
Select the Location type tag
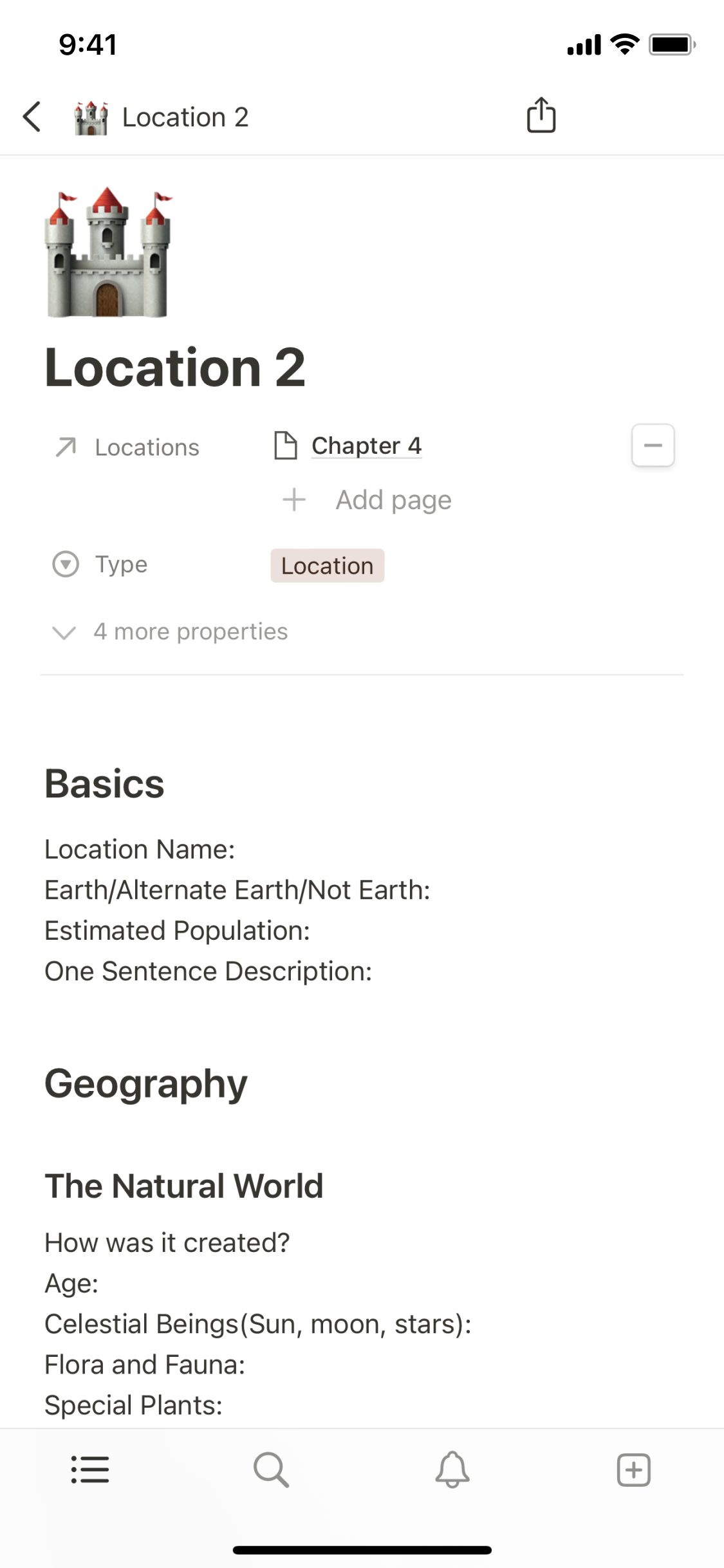pyautogui.click(x=327, y=566)
